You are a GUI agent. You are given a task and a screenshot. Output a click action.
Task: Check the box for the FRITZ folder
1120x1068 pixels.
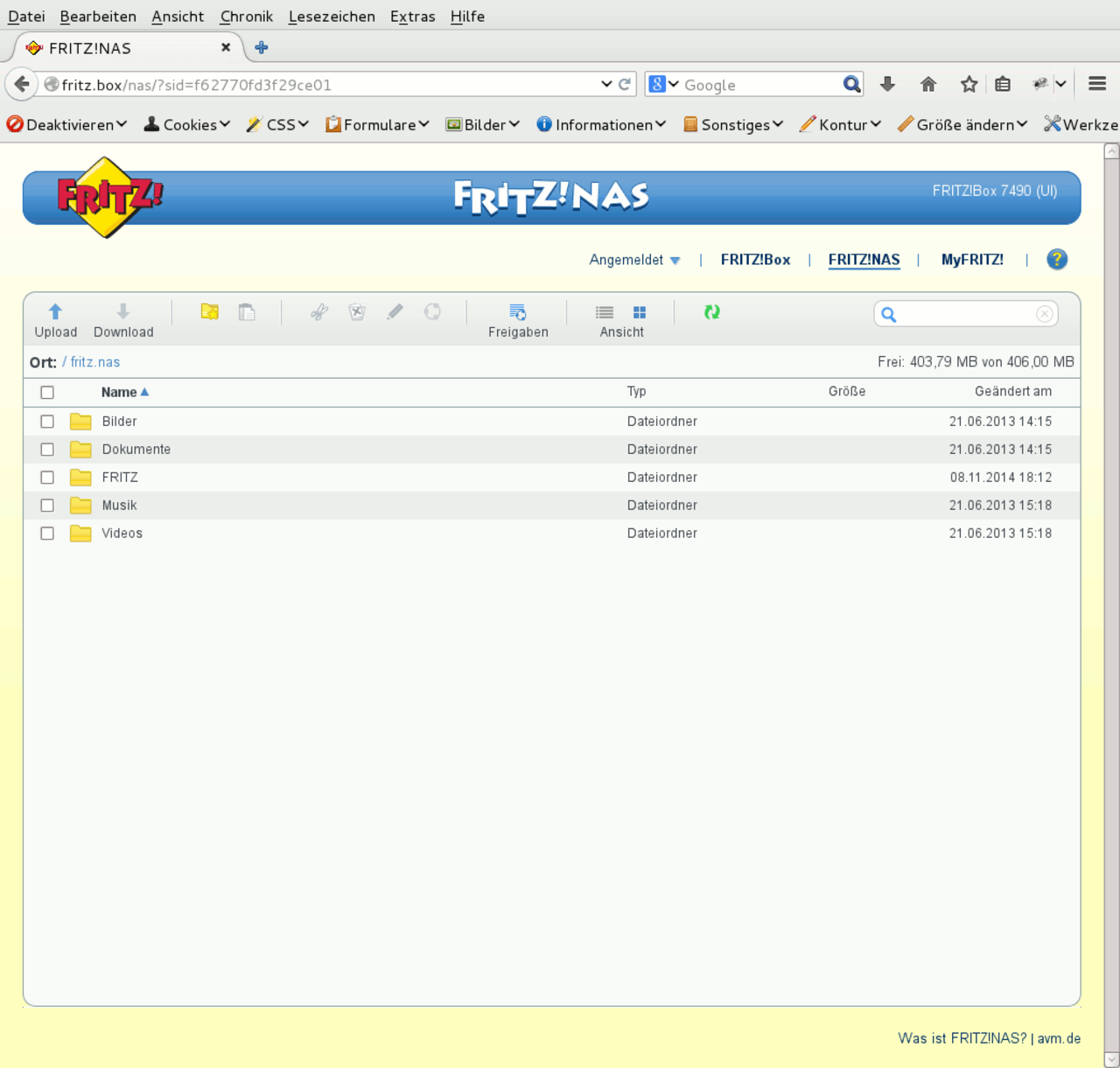coord(47,478)
